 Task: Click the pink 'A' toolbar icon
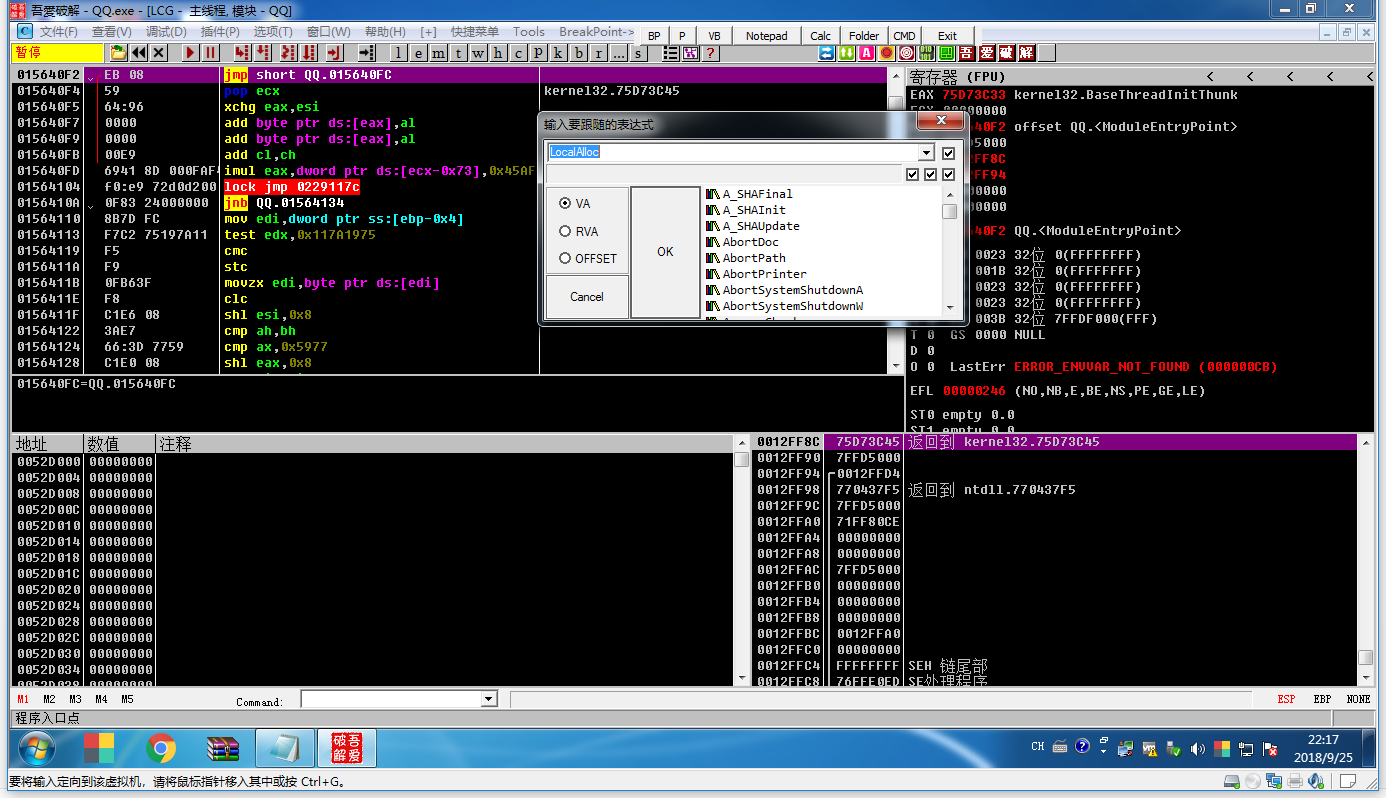[866, 53]
